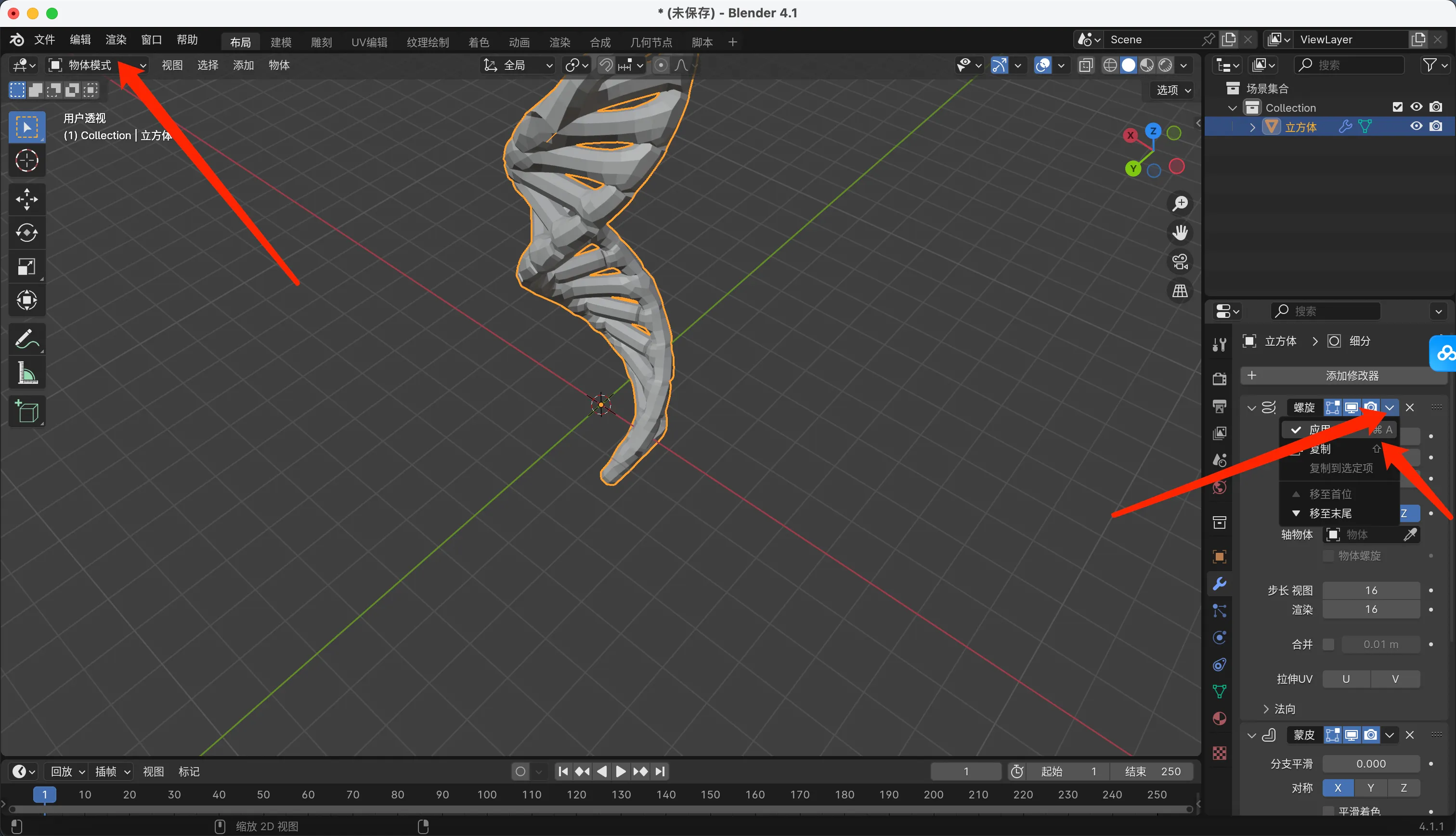Image resolution: width=1456 pixels, height=836 pixels.
Task: Activate the Annotate pencil tool
Action: click(26, 340)
